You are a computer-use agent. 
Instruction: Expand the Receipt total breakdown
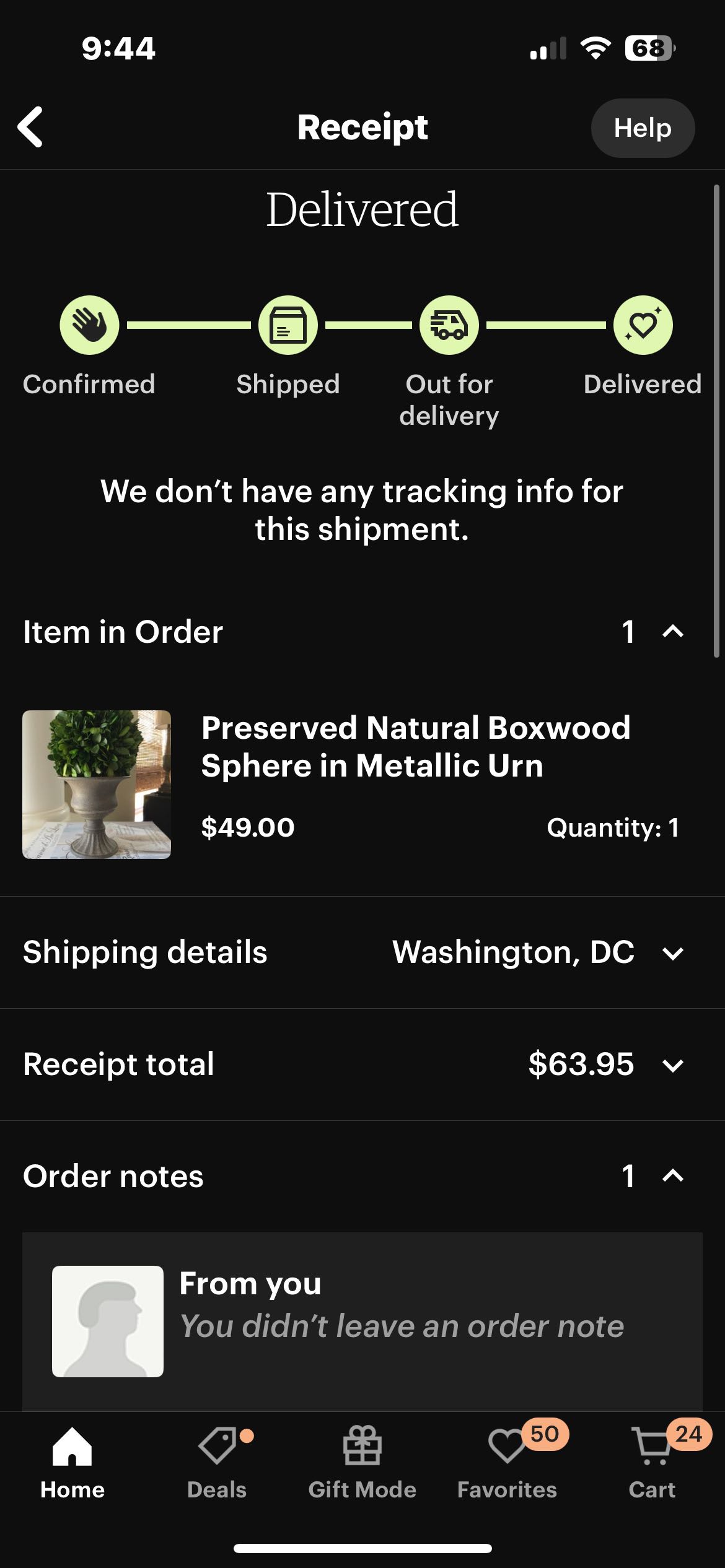(672, 1065)
